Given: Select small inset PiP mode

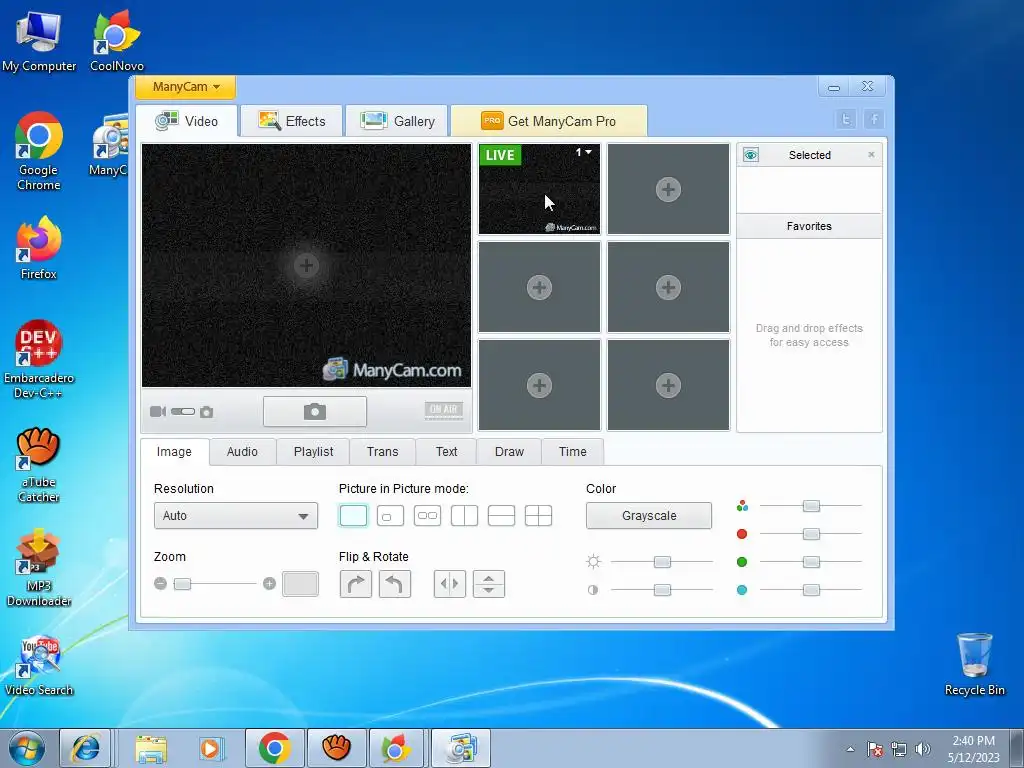Looking at the screenshot, I should click(x=391, y=515).
